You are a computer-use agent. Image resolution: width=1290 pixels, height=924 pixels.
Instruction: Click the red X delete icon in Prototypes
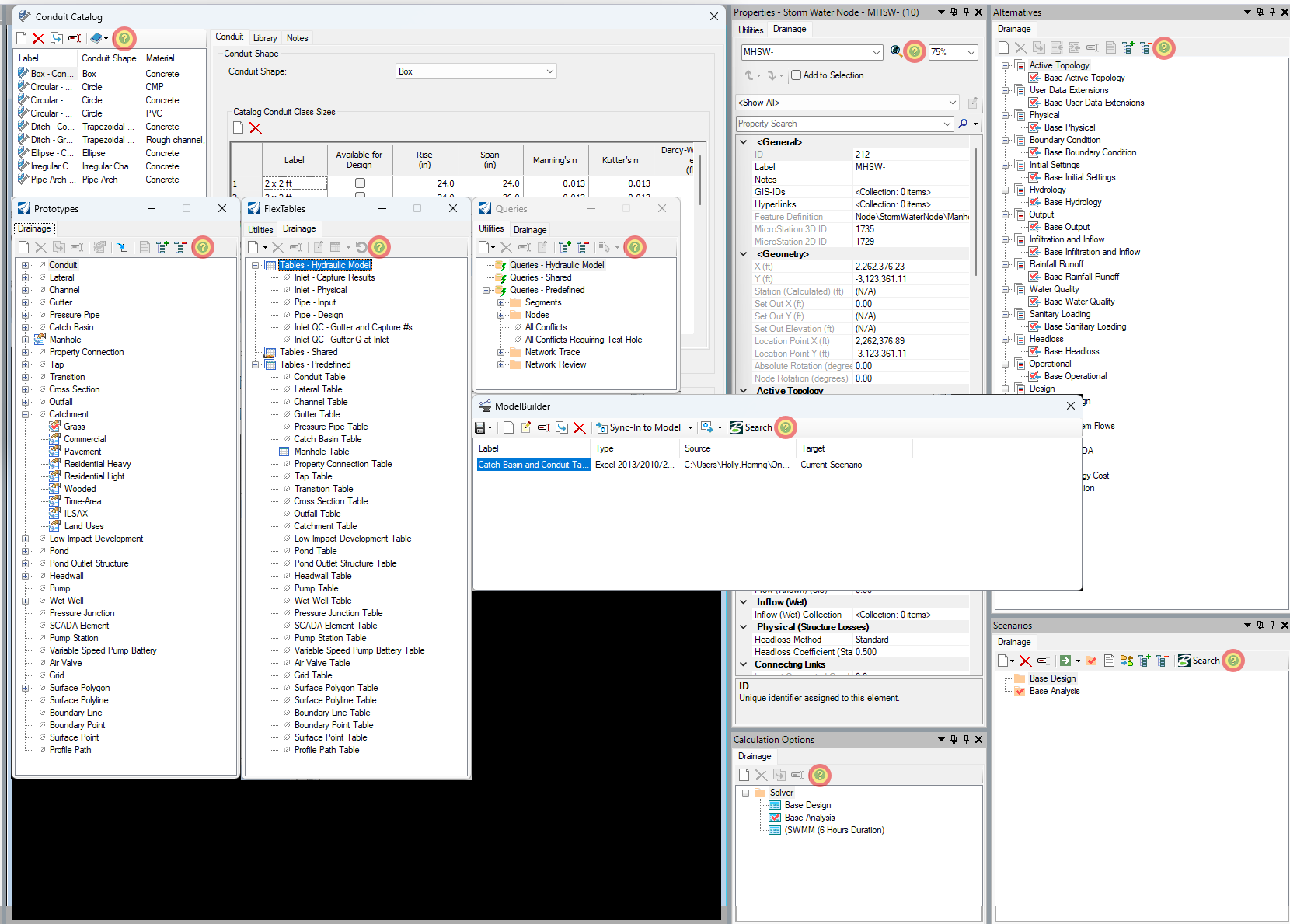[40, 247]
